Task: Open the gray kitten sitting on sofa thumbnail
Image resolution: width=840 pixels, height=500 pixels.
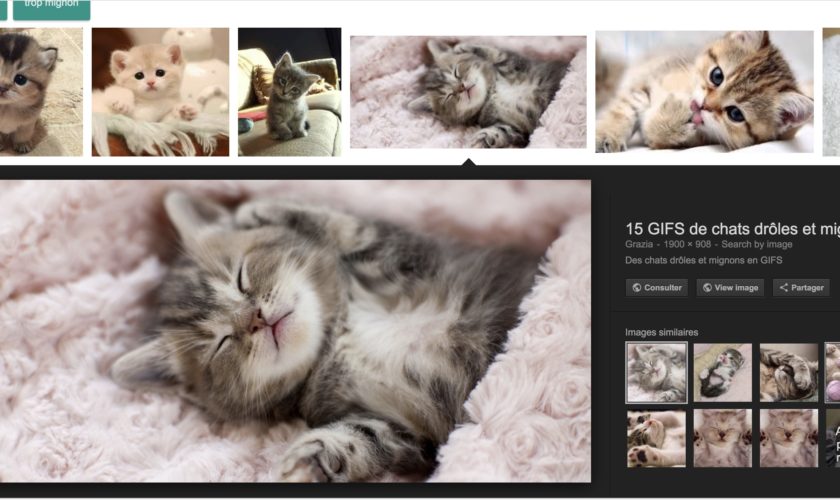Action: tap(289, 92)
